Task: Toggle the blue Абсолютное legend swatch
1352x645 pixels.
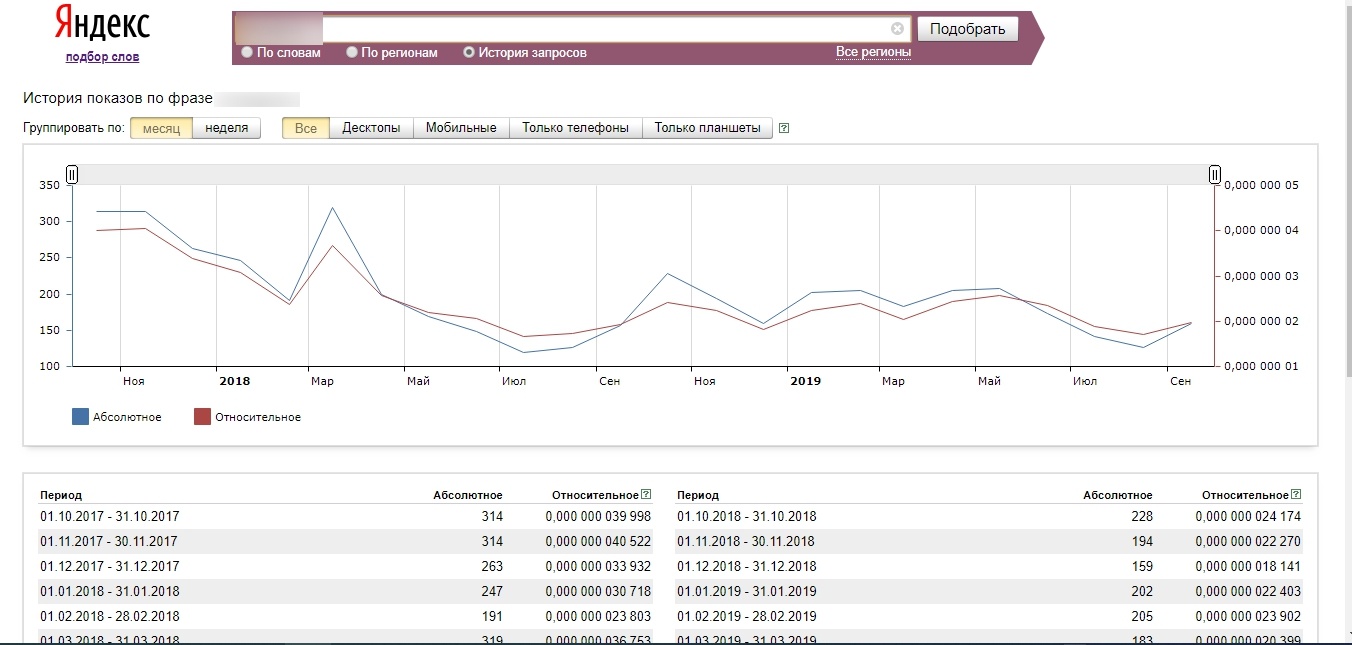Action: click(81, 417)
